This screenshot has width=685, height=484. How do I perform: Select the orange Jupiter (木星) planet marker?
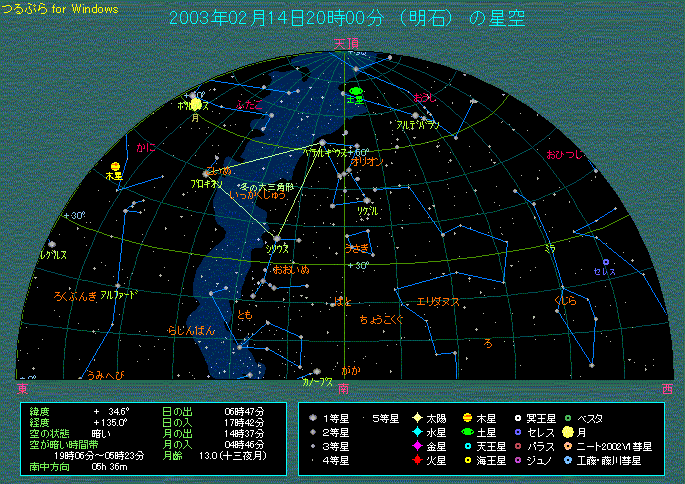116,166
